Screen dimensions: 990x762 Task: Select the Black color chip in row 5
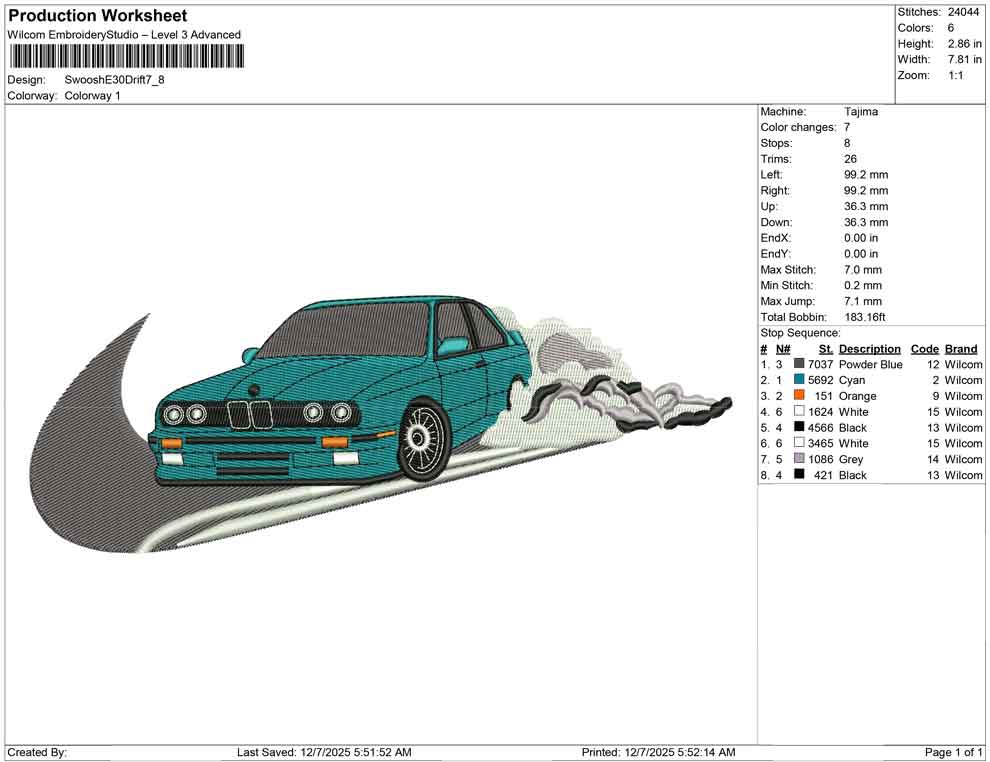coord(798,427)
